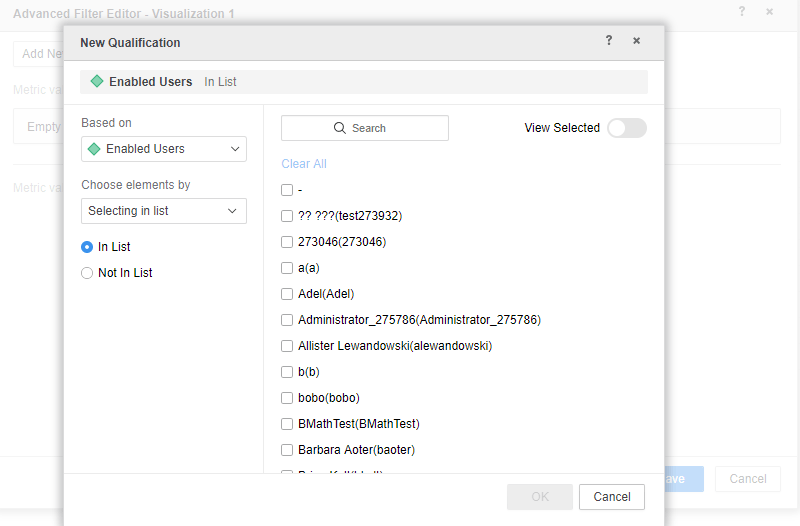This screenshot has height=526, width=800.
Task: Toggle the View Selected switch
Action: click(627, 128)
